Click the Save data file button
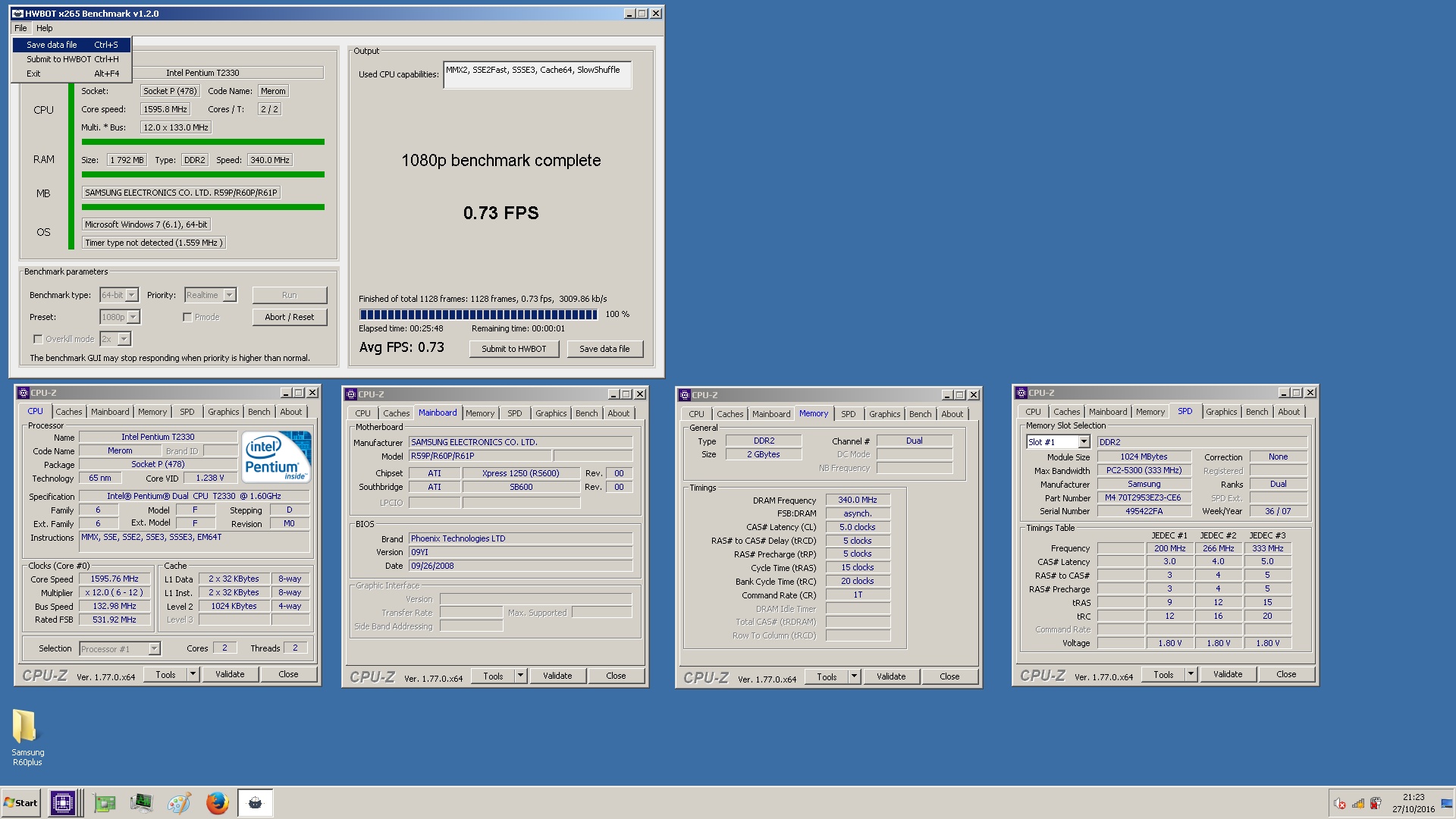This screenshot has height=819, width=1456. [604, 349]
